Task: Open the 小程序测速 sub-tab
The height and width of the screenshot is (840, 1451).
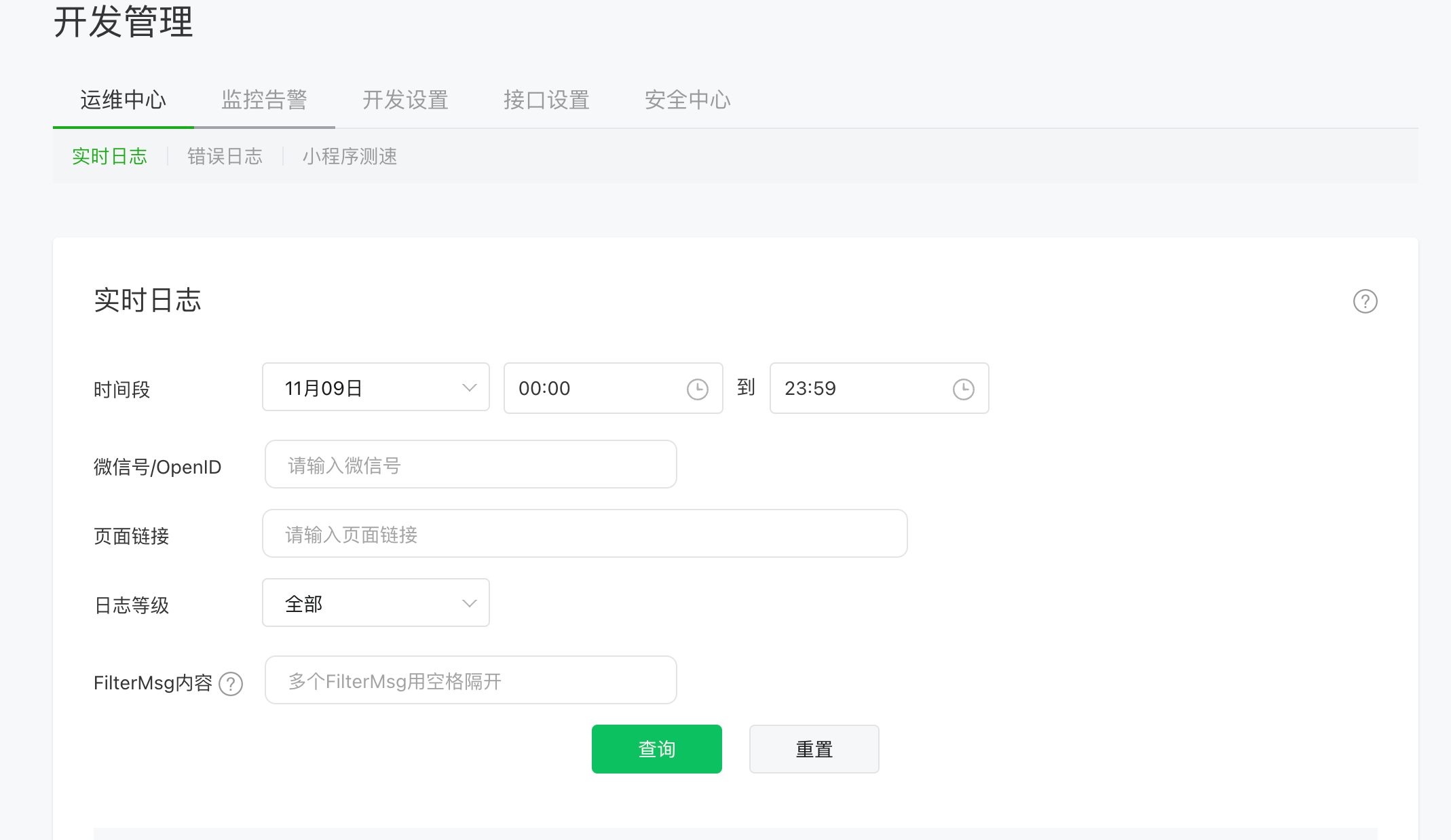Action: [350, 157]
